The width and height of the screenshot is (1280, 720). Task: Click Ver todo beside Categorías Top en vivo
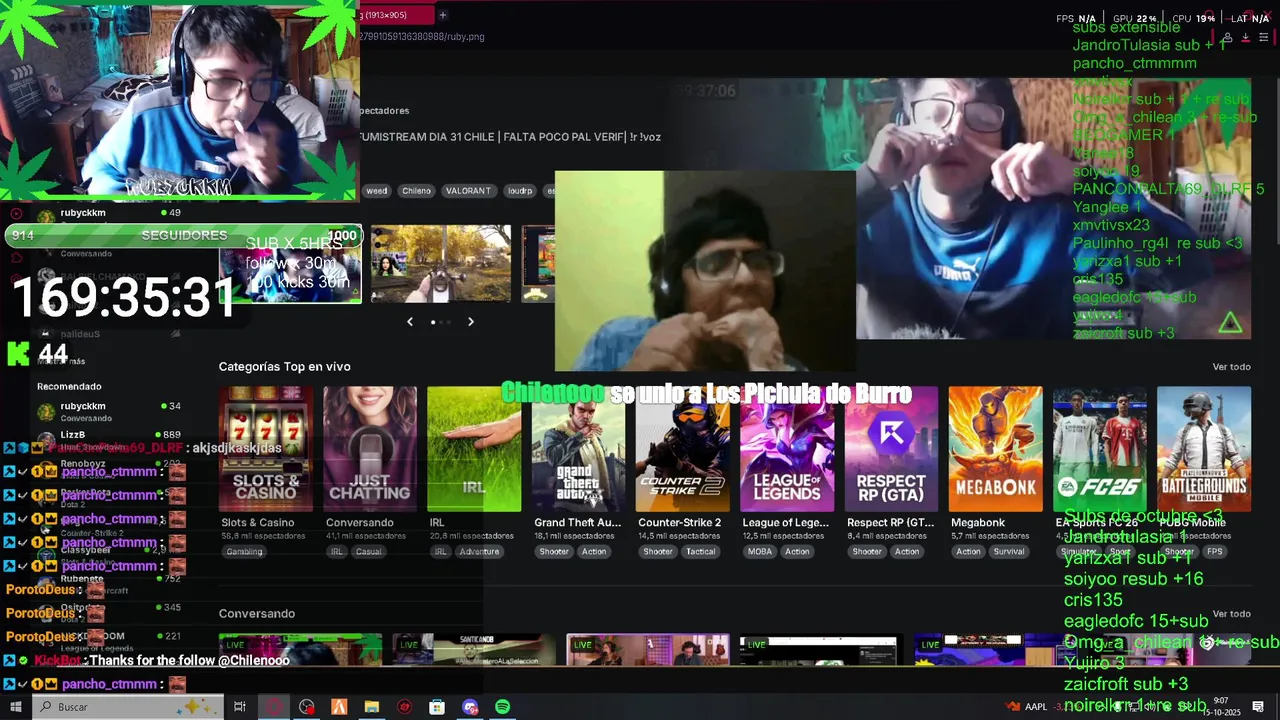[x=1231, y=367]
